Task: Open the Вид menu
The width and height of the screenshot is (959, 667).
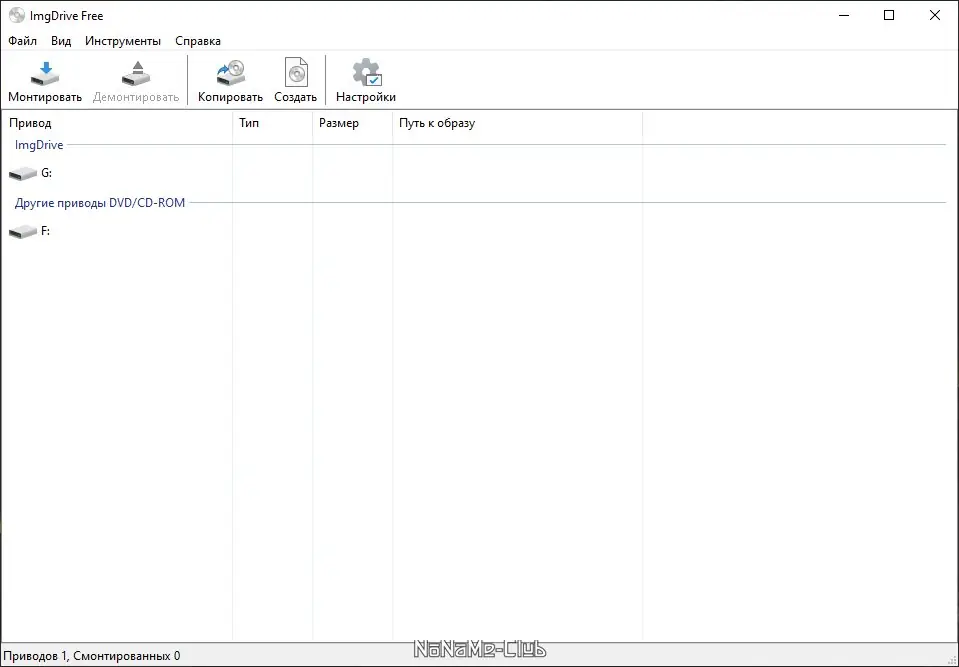Action: point(61,41)
